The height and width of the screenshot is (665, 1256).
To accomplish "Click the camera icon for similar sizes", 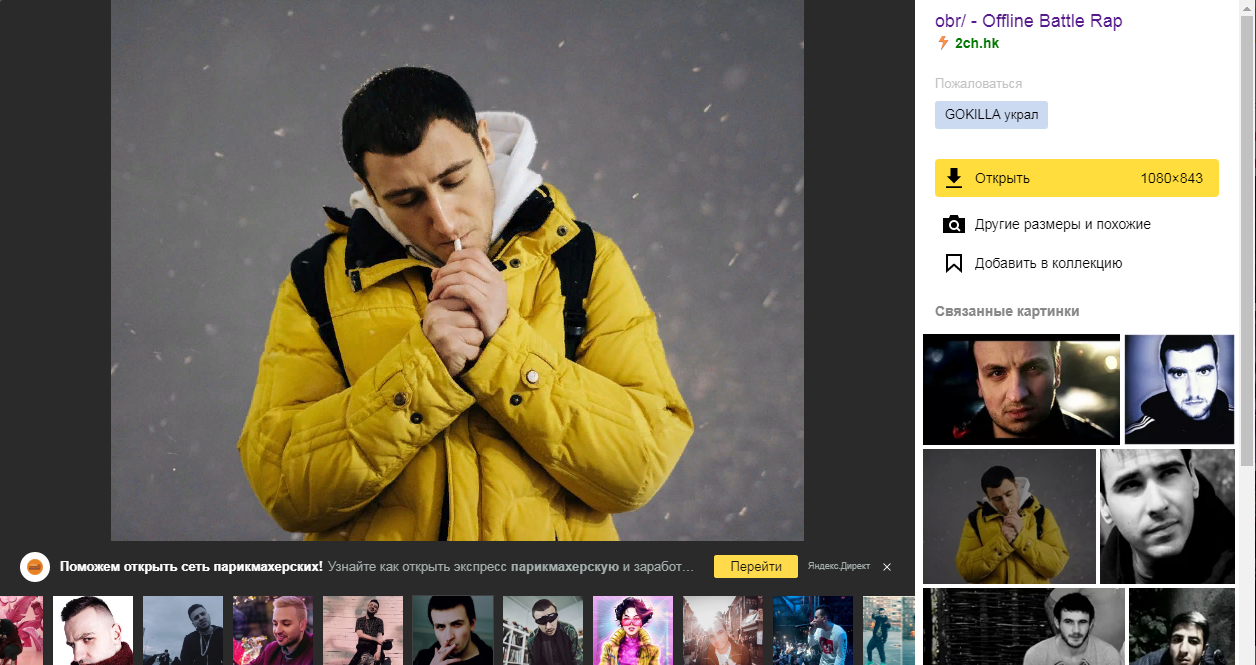I will pyautogui.click(x=954, y=224).
